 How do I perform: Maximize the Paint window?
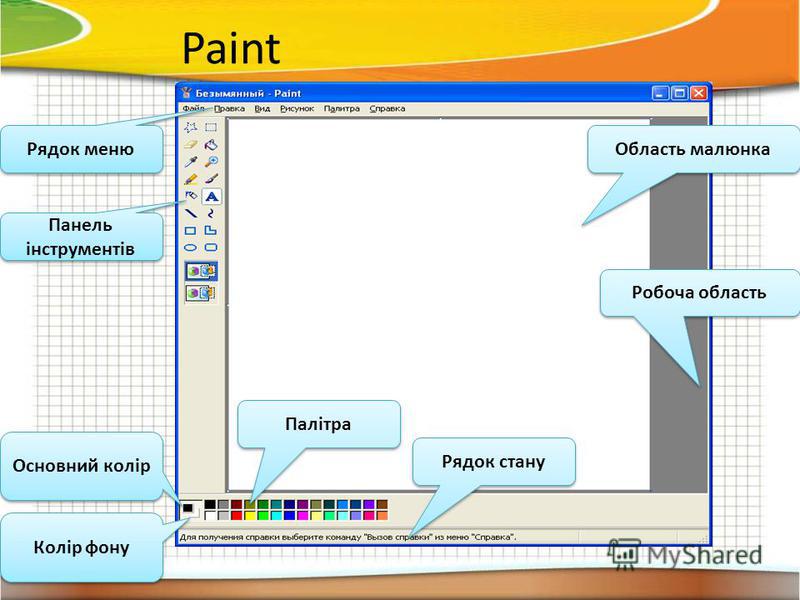[x=679, y=93]
